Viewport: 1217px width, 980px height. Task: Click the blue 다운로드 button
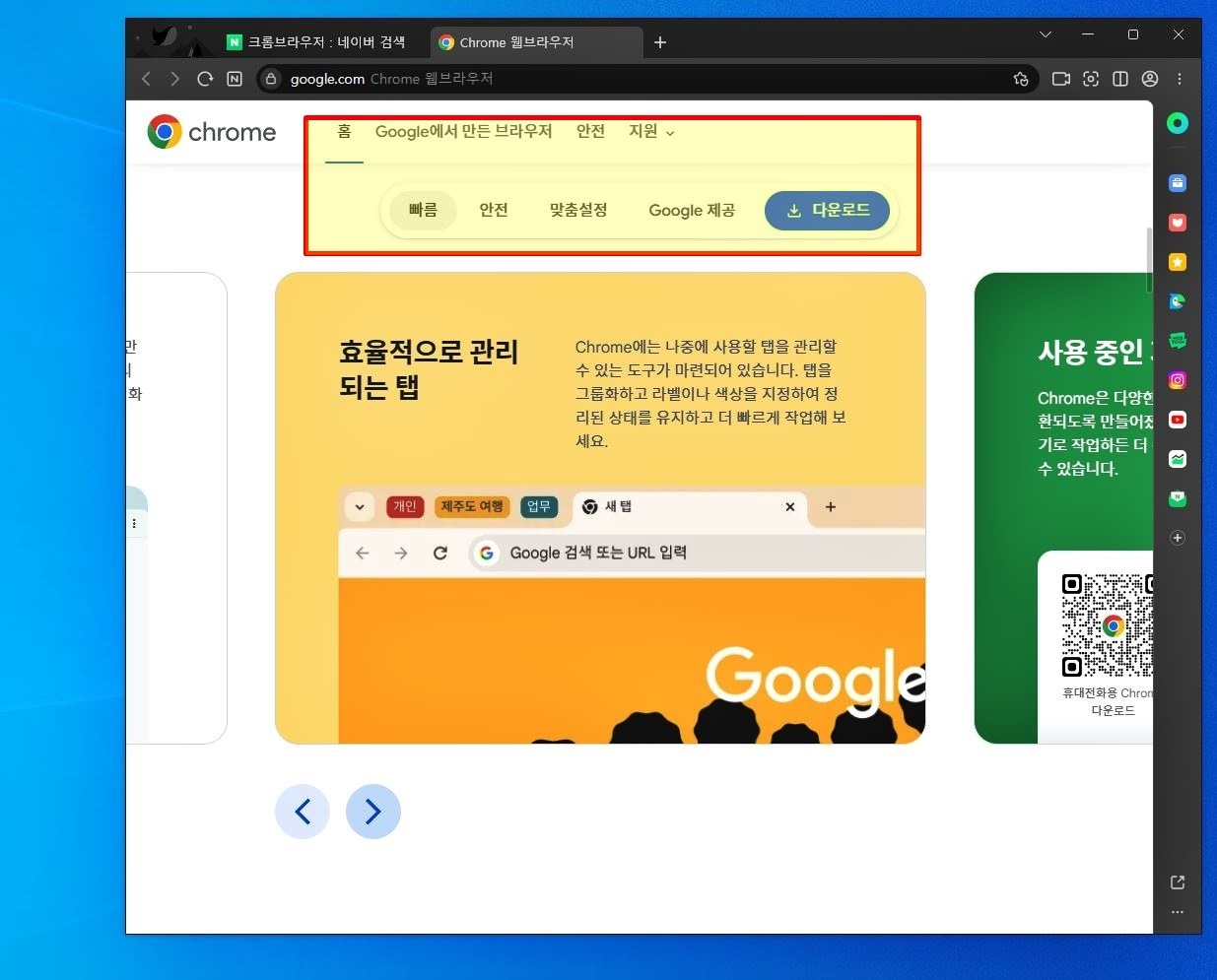pyautogui.click(x=827, y=210)
